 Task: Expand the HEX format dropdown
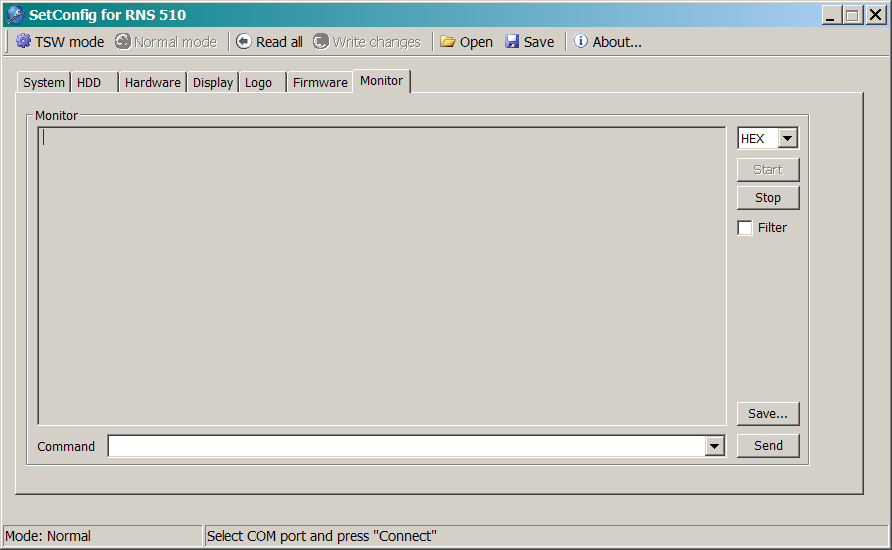787,138
